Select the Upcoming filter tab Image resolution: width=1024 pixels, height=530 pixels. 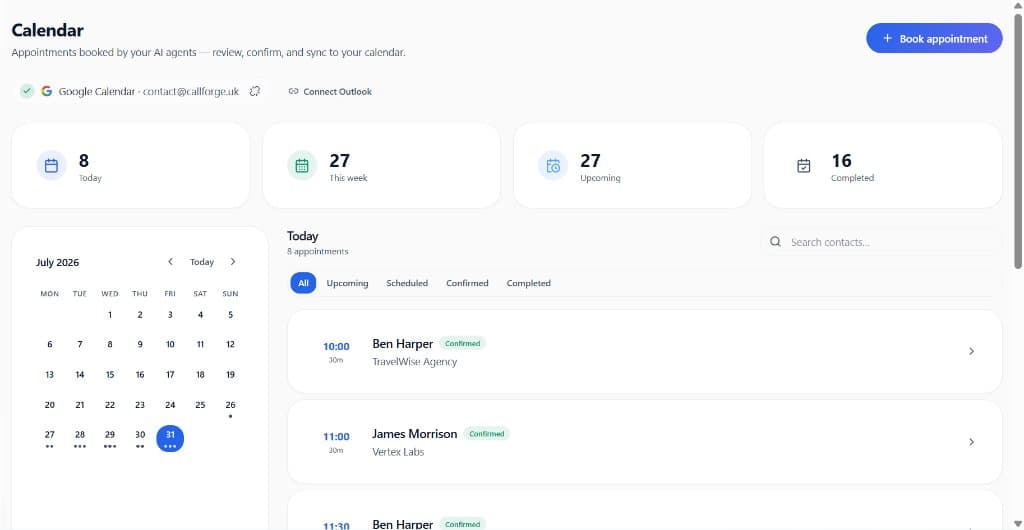347,283
